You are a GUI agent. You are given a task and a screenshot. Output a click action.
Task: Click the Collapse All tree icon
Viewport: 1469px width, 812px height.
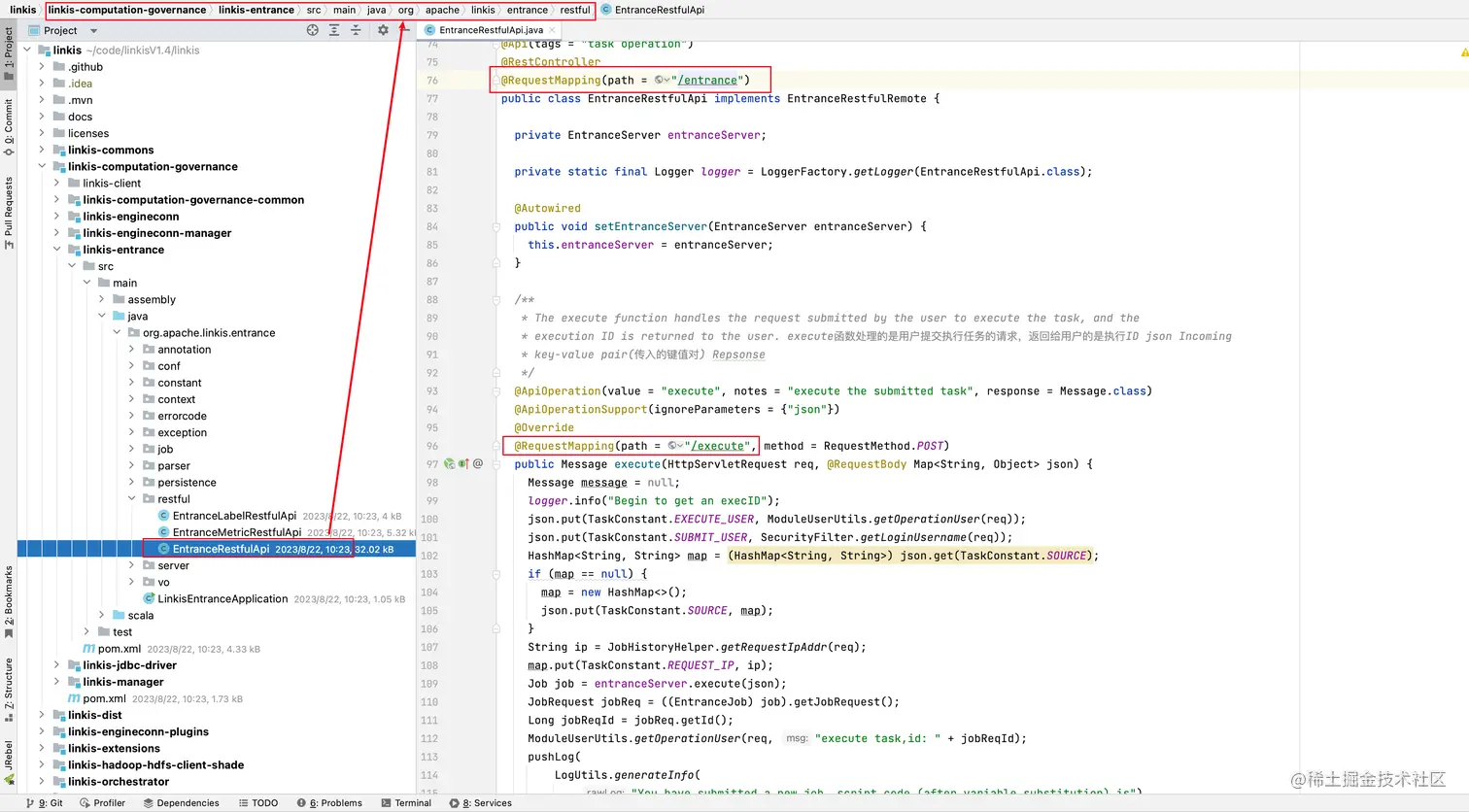tap(356, 30)
